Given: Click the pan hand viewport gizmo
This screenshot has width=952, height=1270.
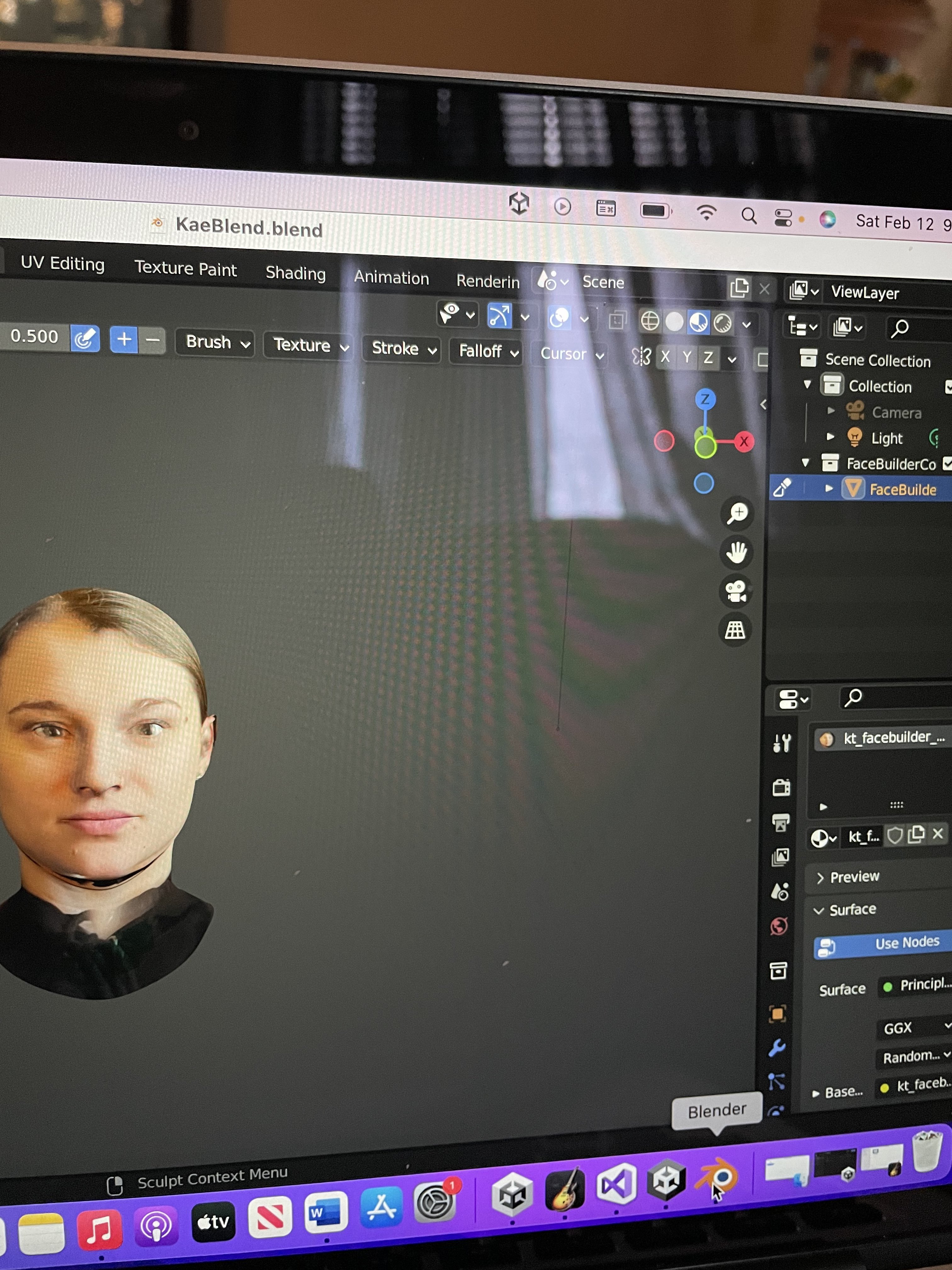Looking at the screenshot, I should [x=736, y=553].
